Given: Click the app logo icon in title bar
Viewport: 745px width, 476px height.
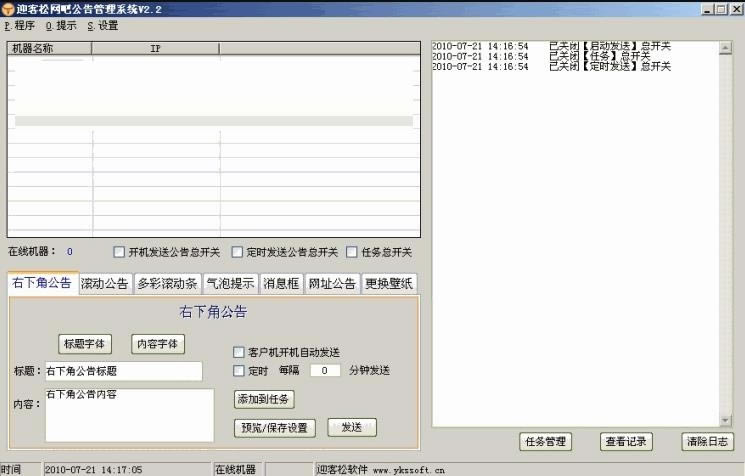Looking at the screenshot, I should [x=8, y=9].
